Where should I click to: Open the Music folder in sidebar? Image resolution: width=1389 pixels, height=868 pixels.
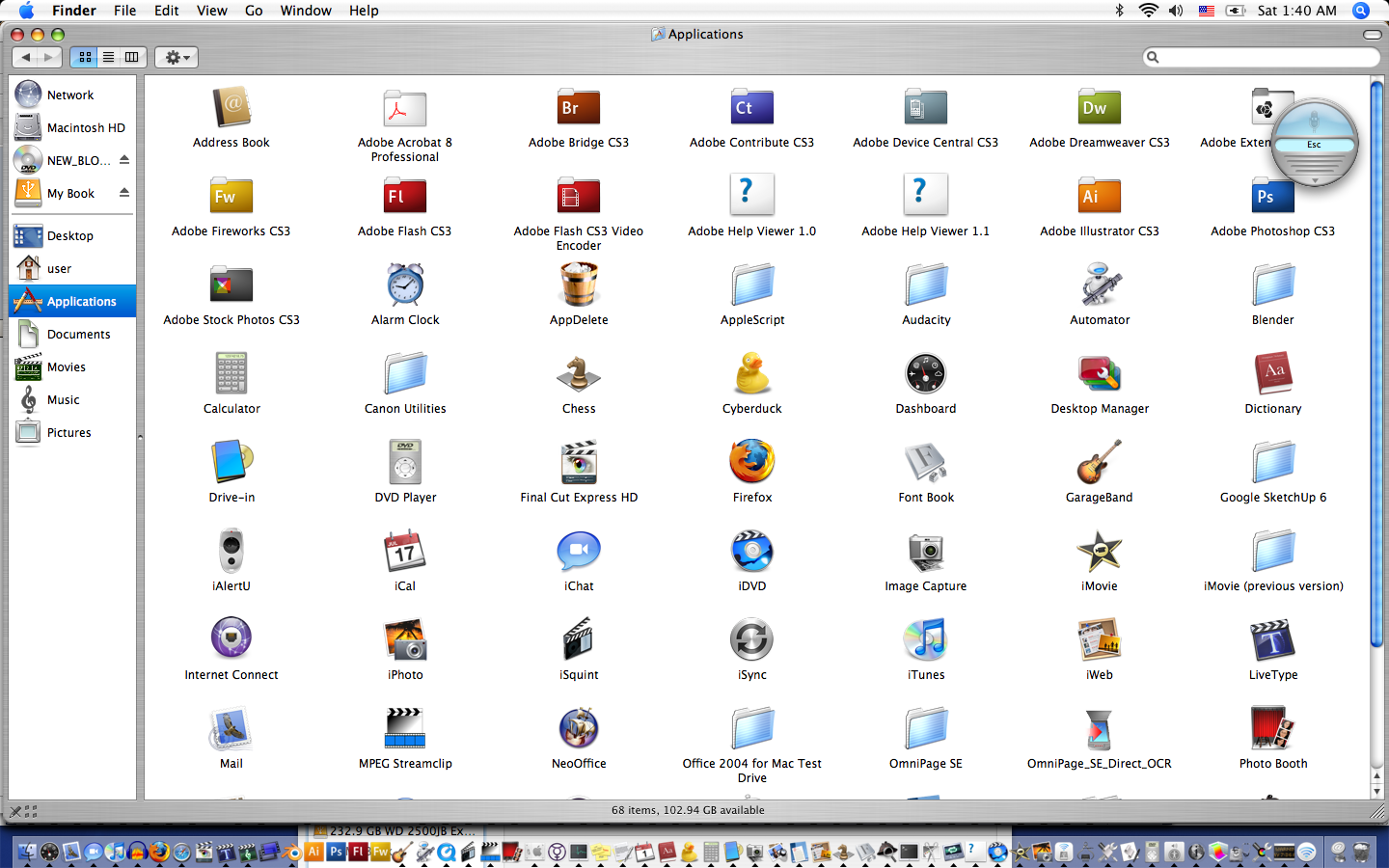click(x=72, y=399)
